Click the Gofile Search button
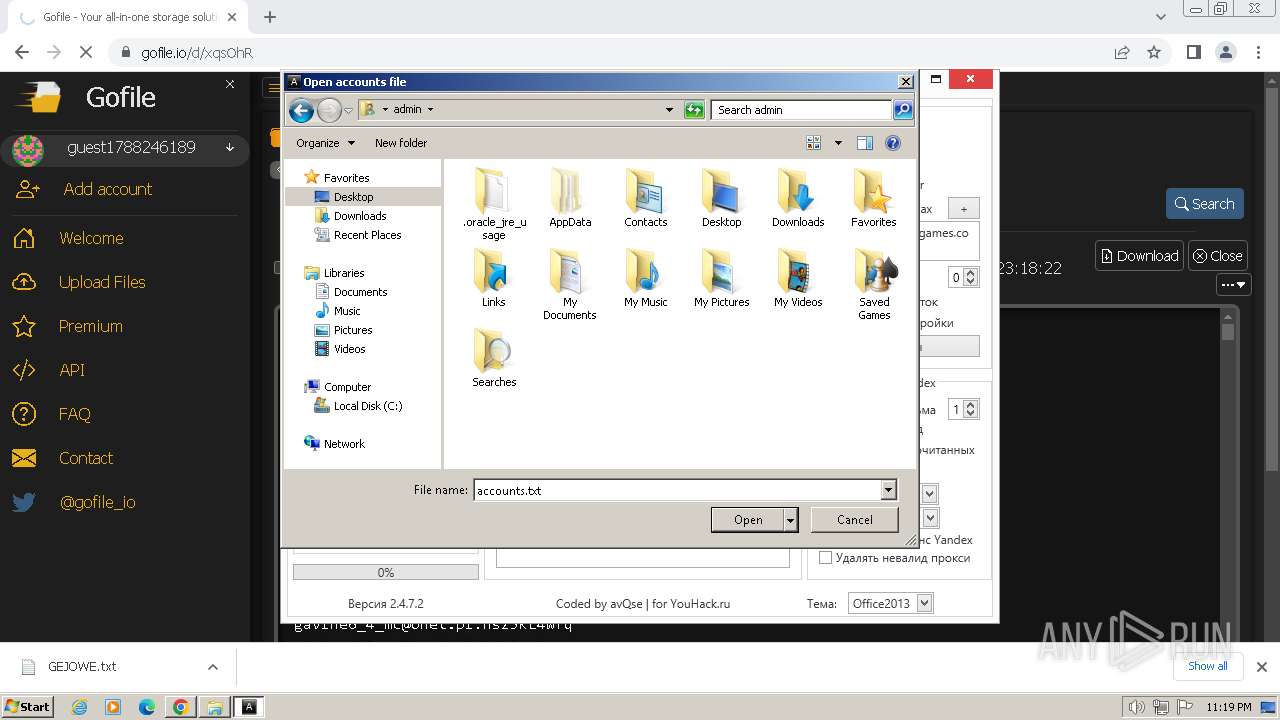This screenshot has width=1280, height=720. point(1205,204)
